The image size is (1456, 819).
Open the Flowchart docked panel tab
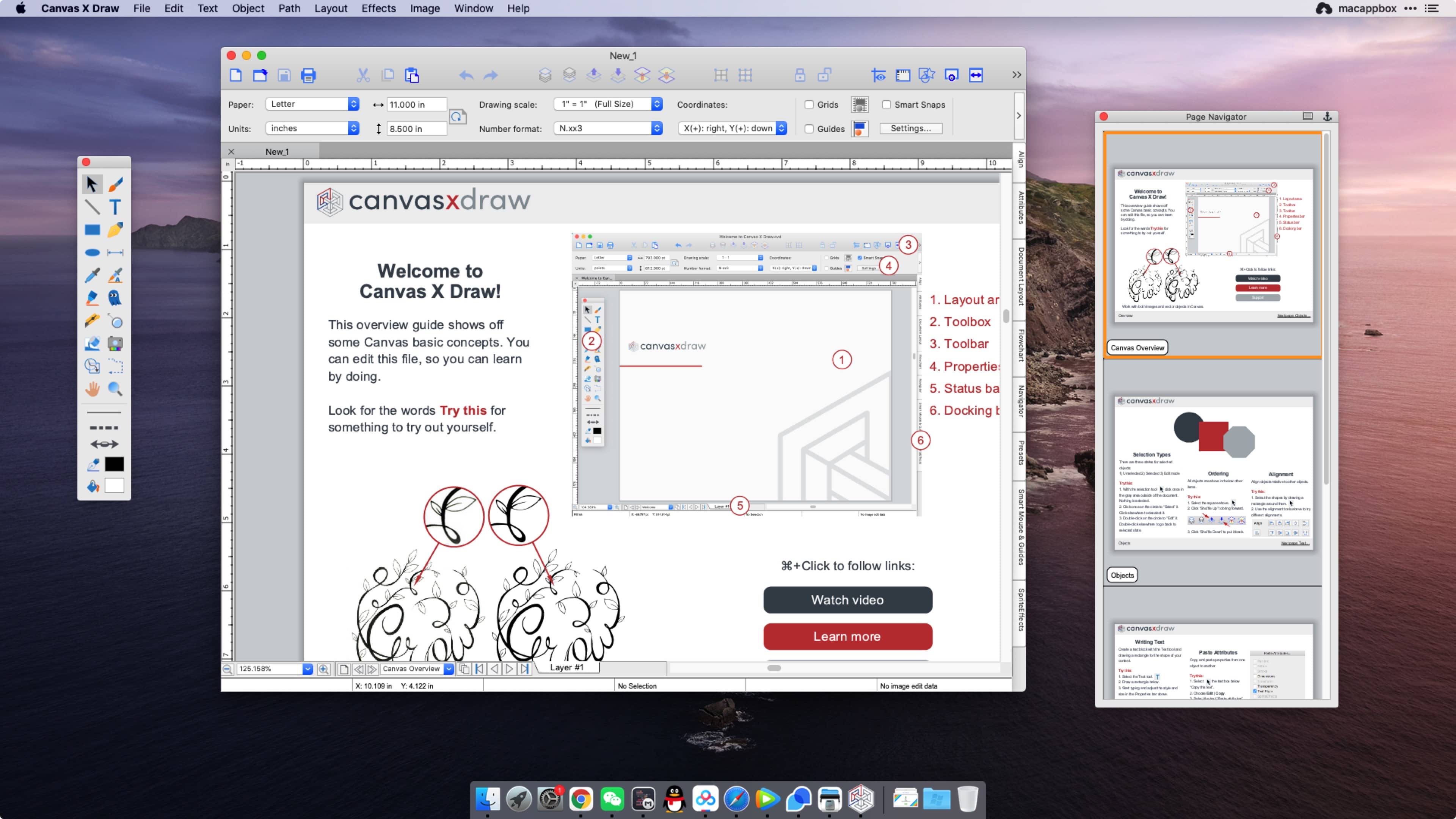pyautogui.click(x=1021, y=345)
